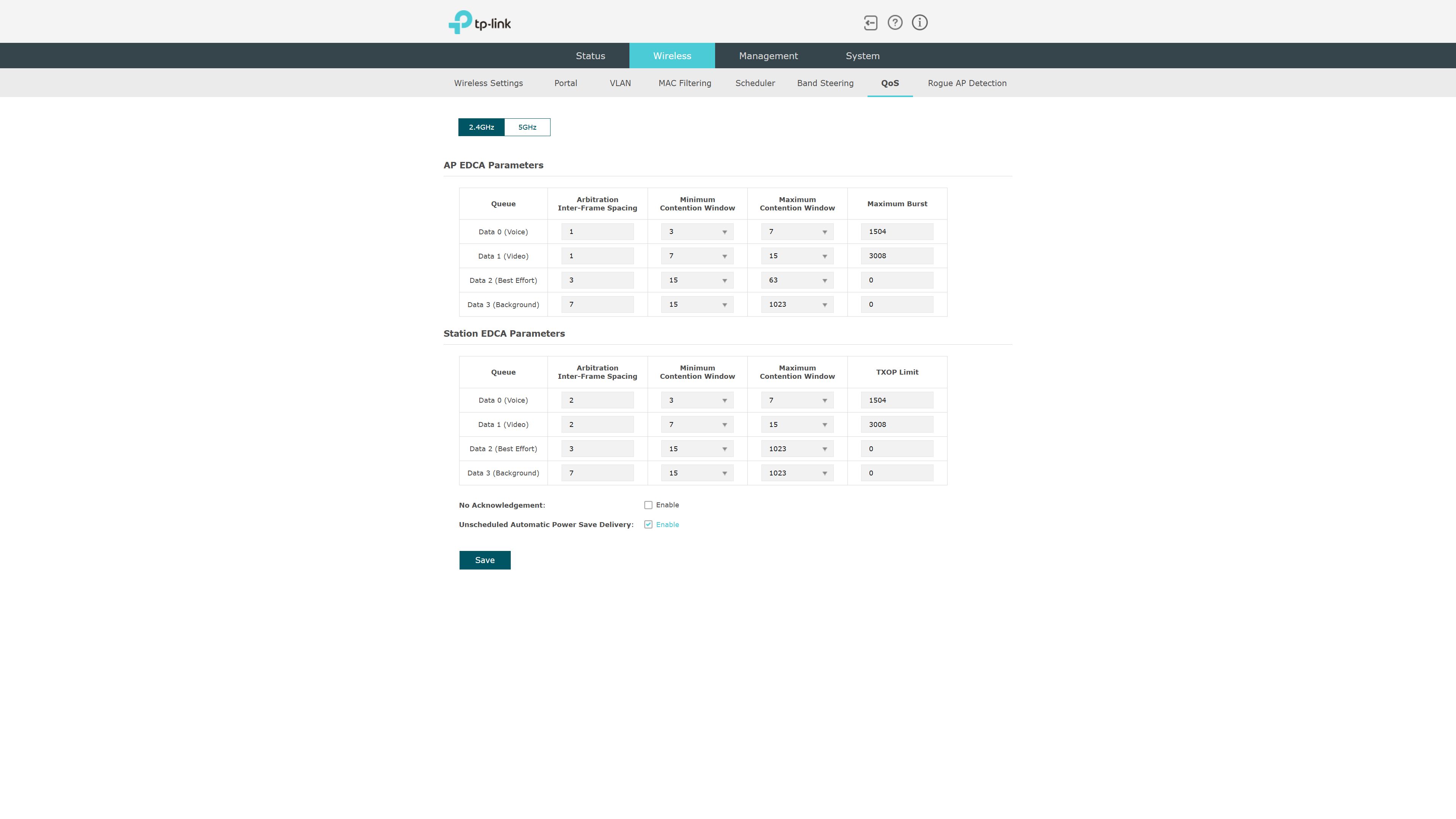
Task: Open AP Background Maximum Contention Window dropdown
Action: (797, 304)
